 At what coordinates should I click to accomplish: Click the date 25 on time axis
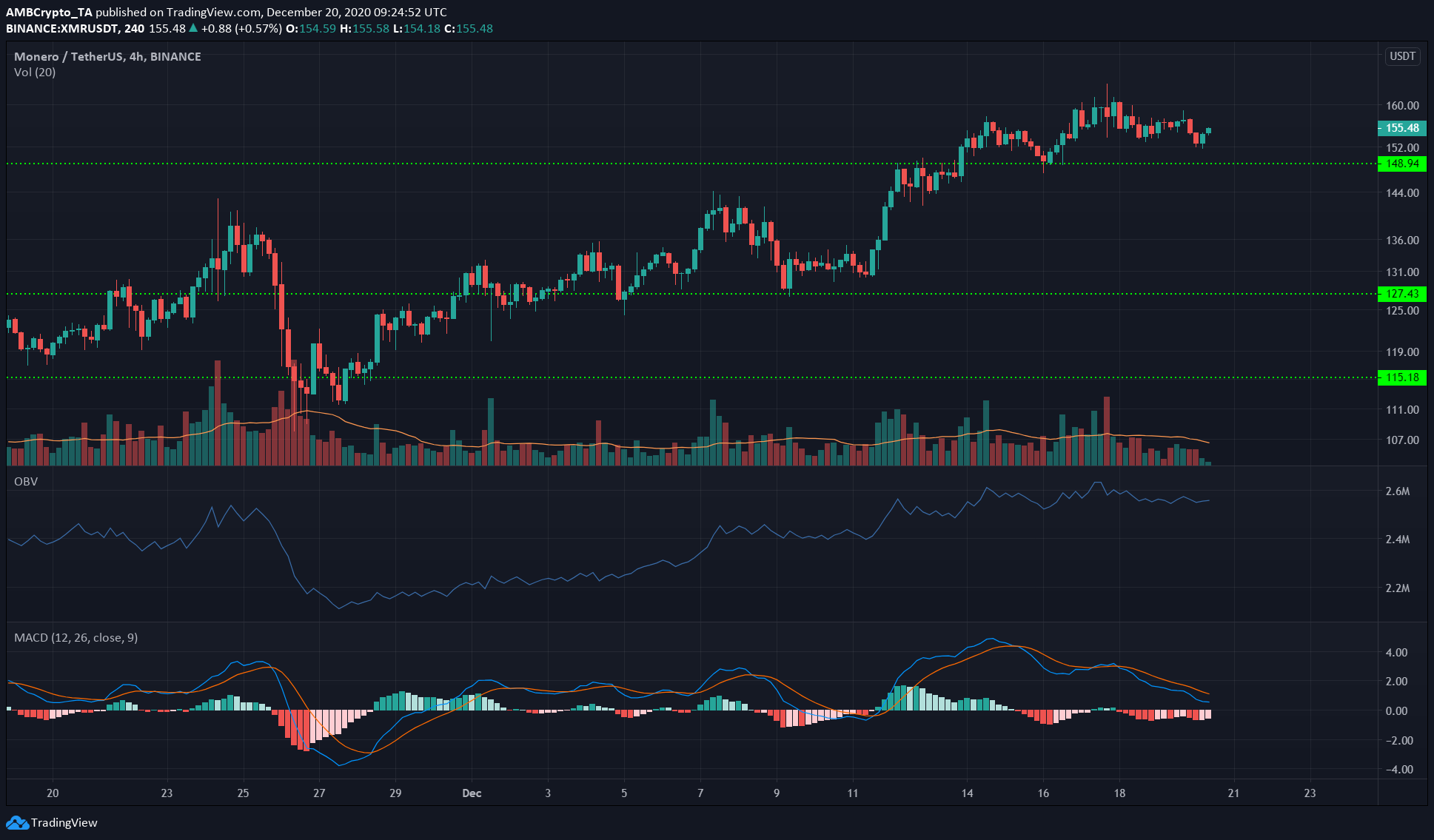click(x=244, y=793)
